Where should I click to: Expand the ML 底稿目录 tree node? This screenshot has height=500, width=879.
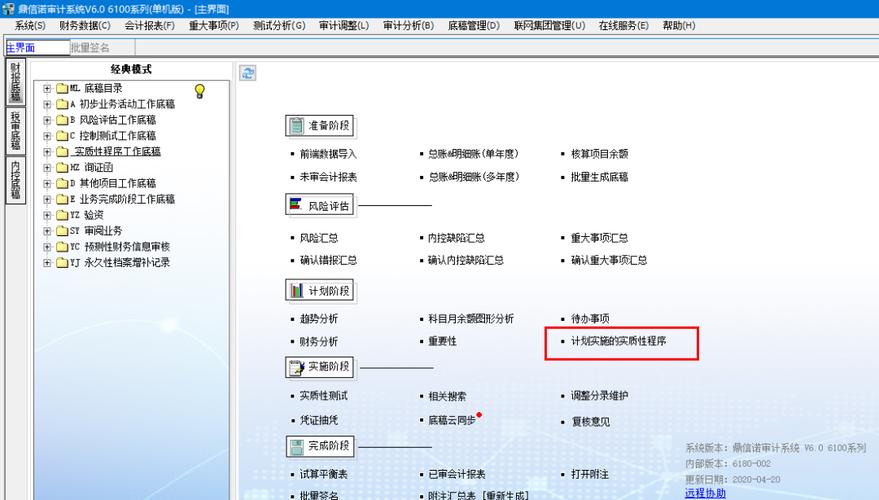[x=47, y=89]
